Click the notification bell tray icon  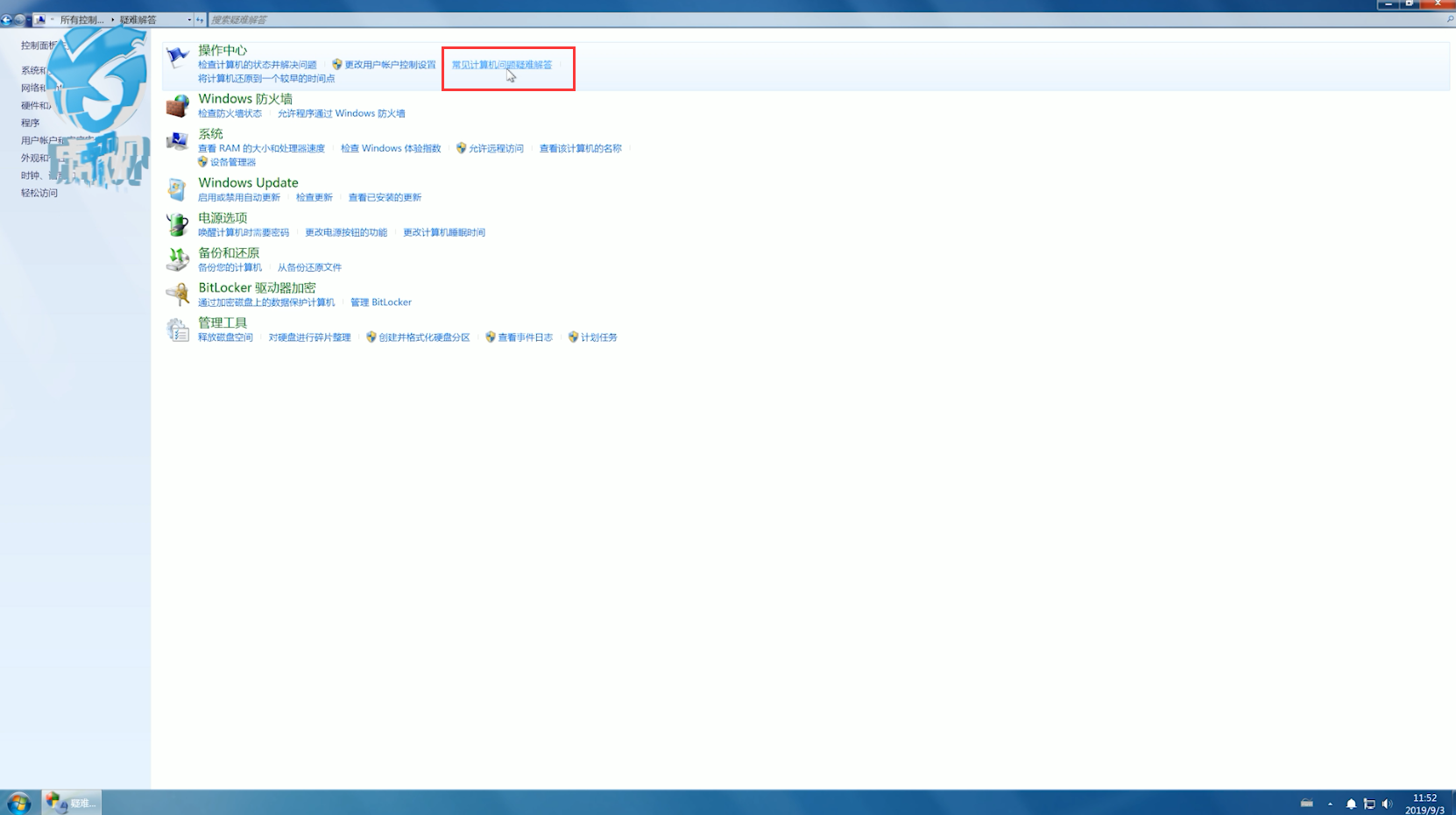[x=1351, y=804]
